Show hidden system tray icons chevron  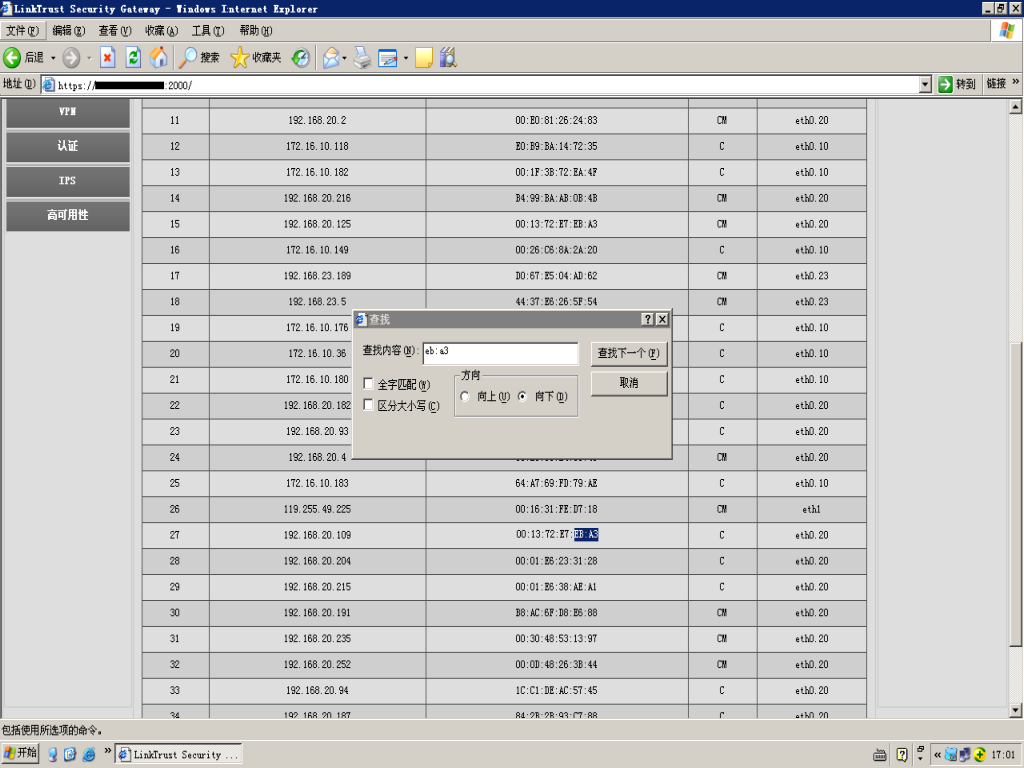pyautogui.click(x=937, y=755)
